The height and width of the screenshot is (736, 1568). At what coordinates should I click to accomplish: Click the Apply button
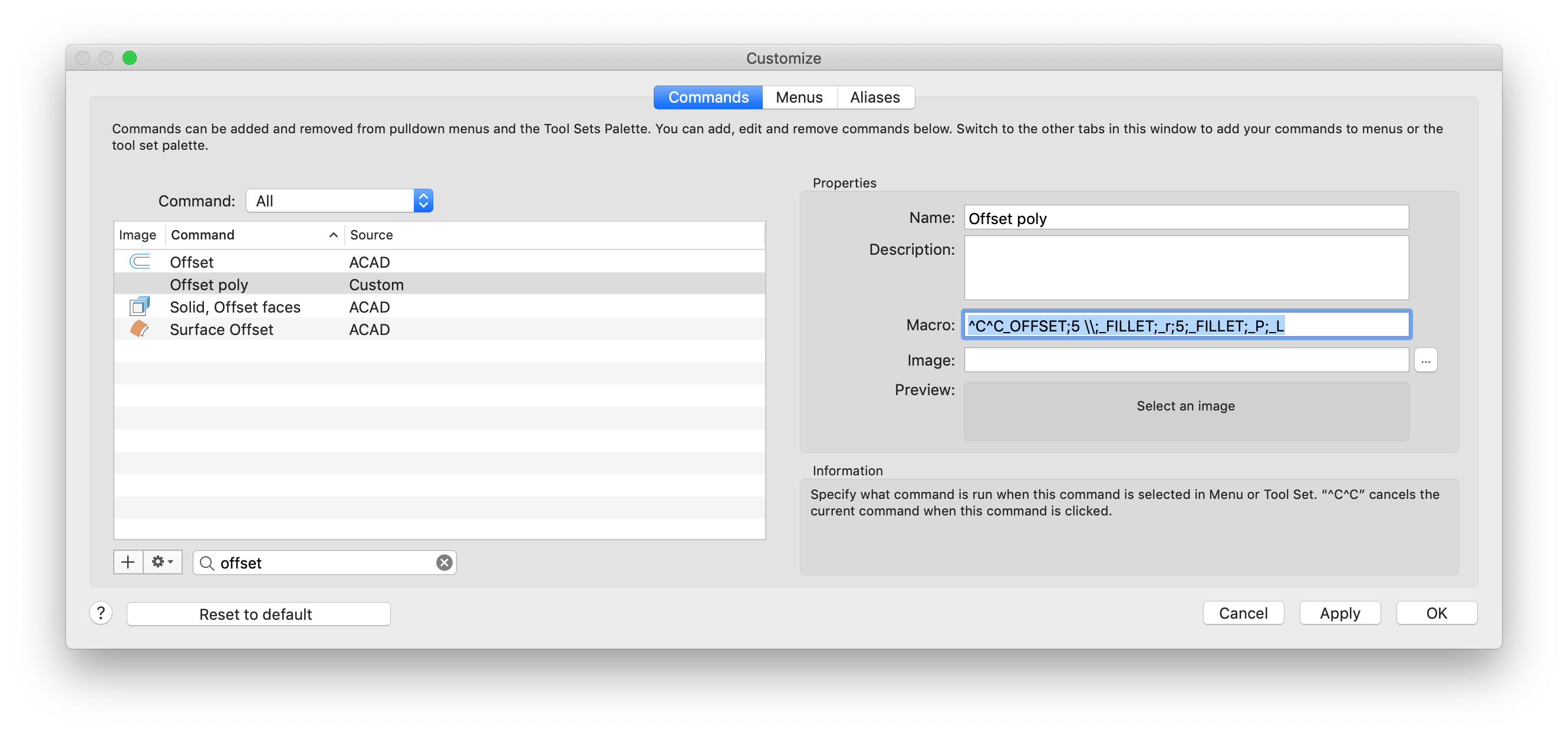tap(1339, 613)
